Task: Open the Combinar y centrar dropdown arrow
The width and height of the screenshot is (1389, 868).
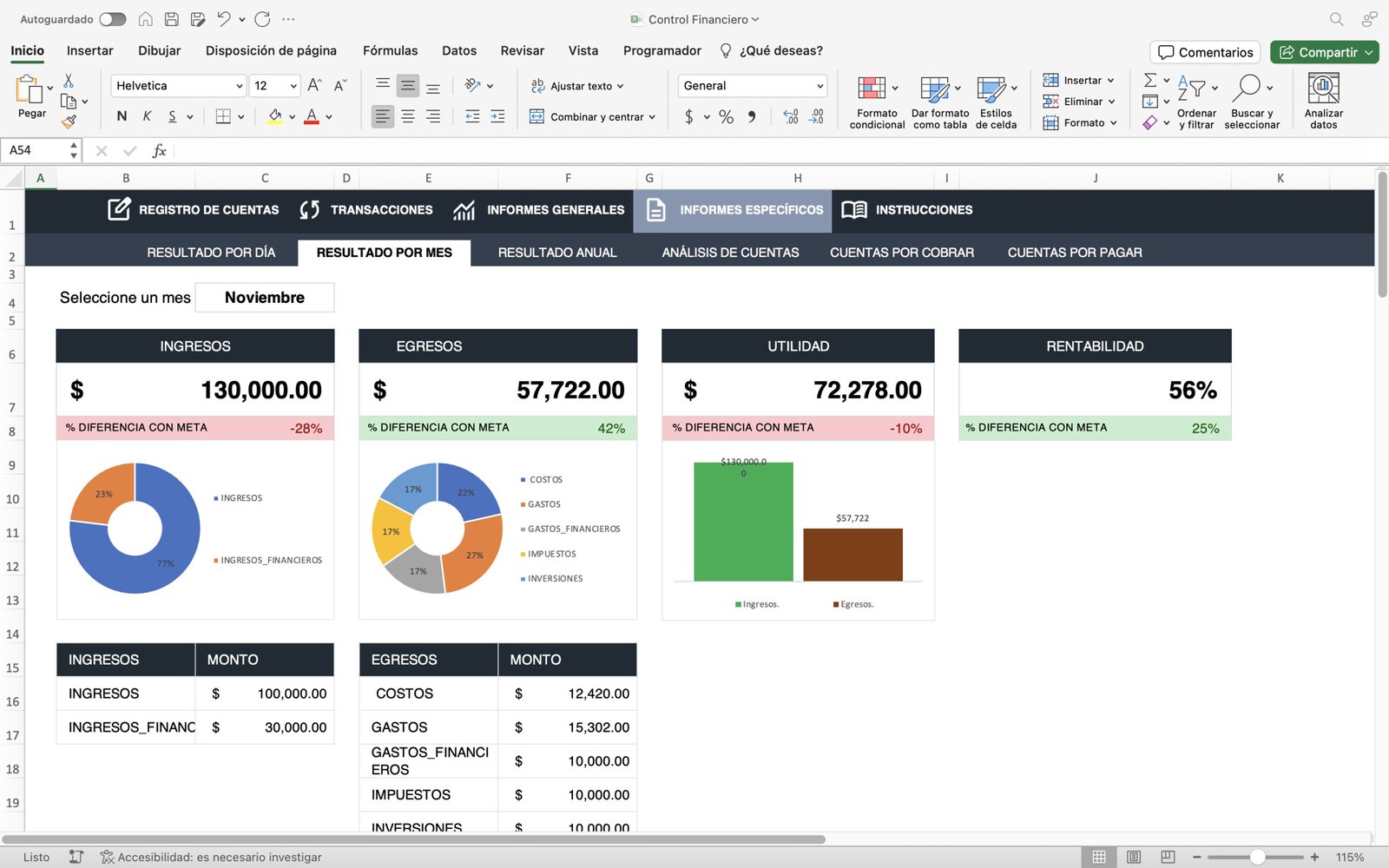Action: (652, 117)
